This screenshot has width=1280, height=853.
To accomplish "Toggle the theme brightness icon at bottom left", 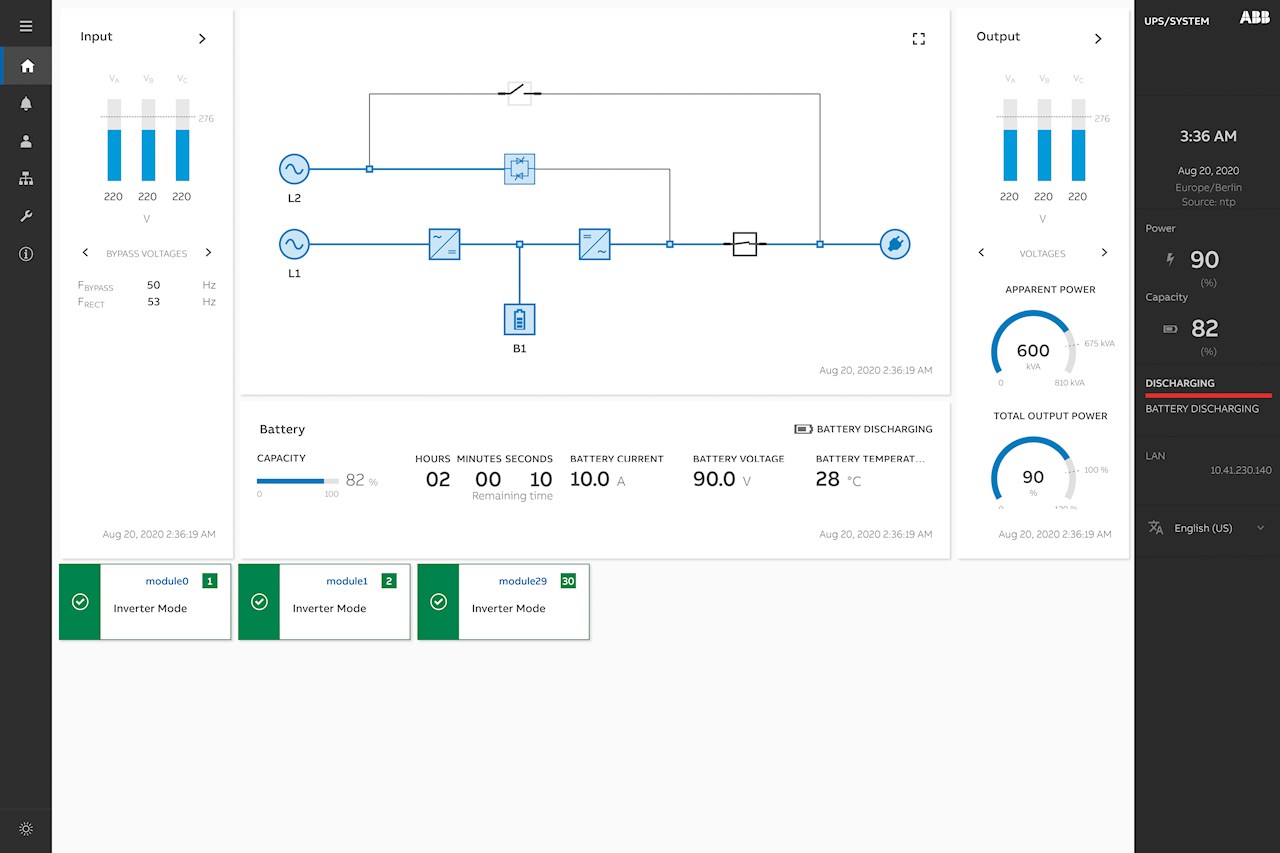I will click(25, 828).
